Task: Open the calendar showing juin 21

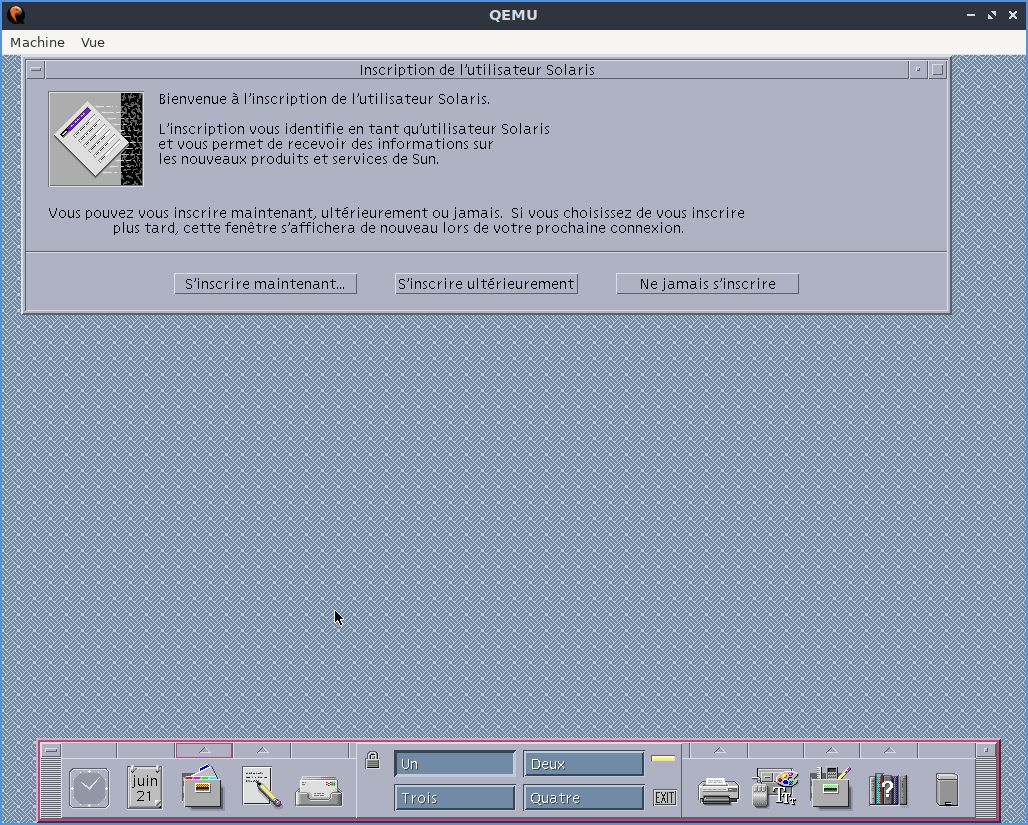Action: pyautogui.click(x=144, y=788)
